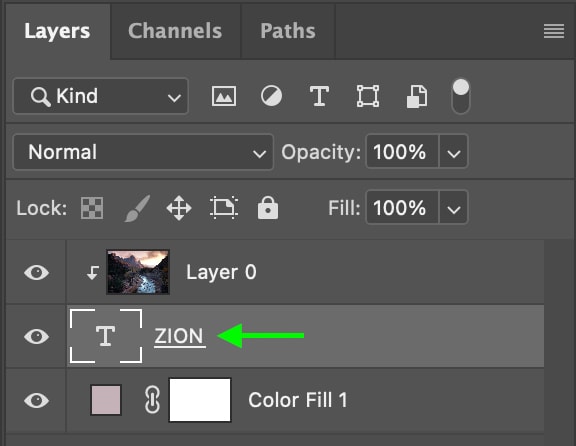Open the Kind filter type dropdown

101,96
